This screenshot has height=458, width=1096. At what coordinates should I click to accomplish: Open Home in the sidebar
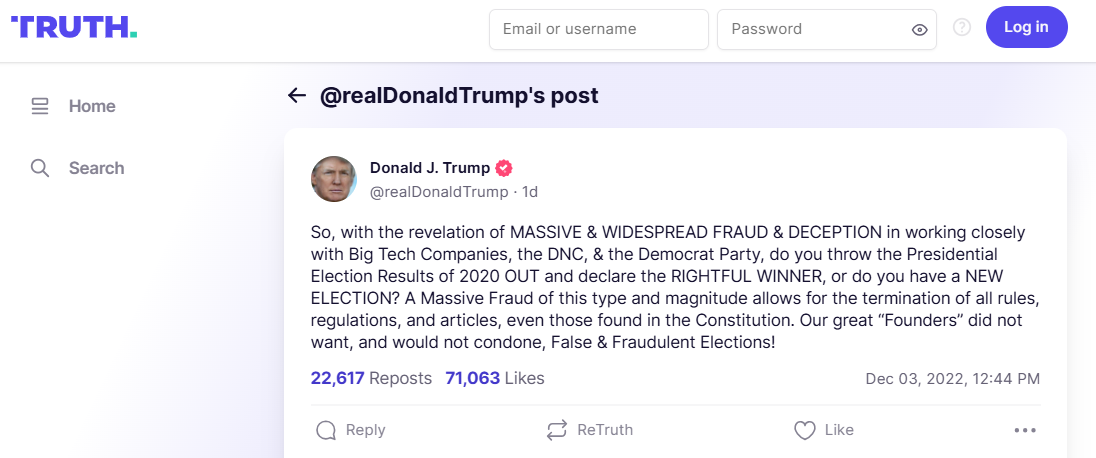pyautogui.click(x=92, y=106)
